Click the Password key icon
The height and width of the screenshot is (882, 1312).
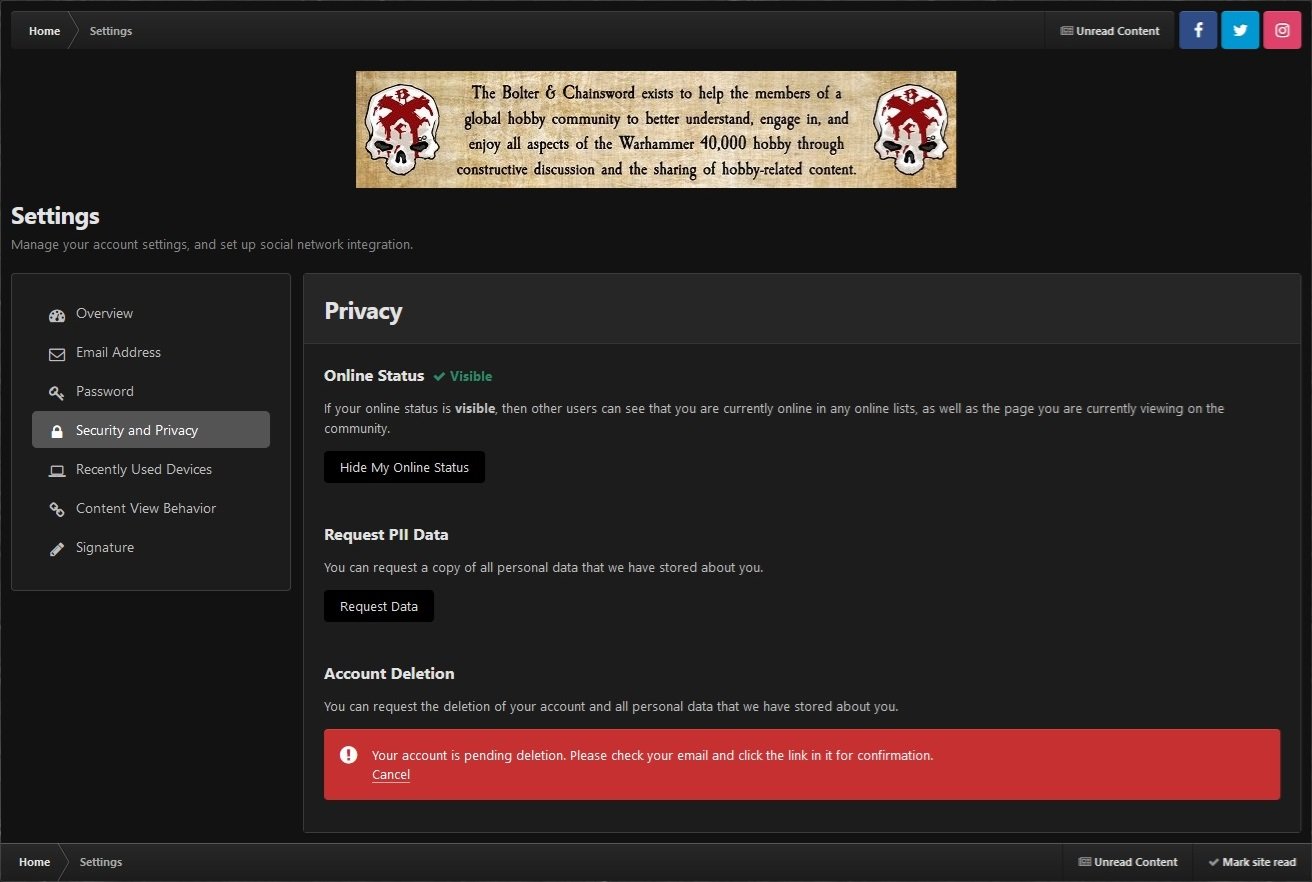click(57, 392)
